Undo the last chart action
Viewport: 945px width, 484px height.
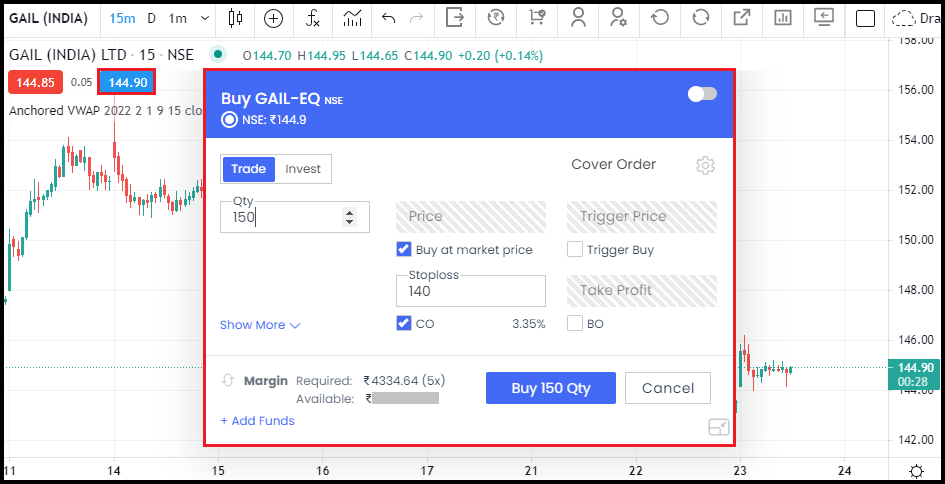(388, 18)
